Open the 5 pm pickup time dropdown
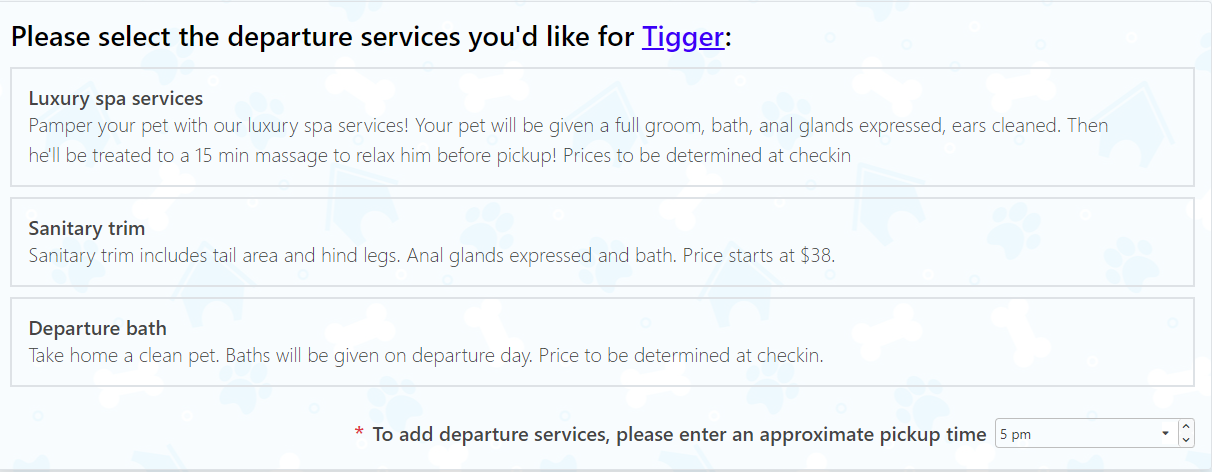This screenshot has width=1212, height=472. (1085, 434)
